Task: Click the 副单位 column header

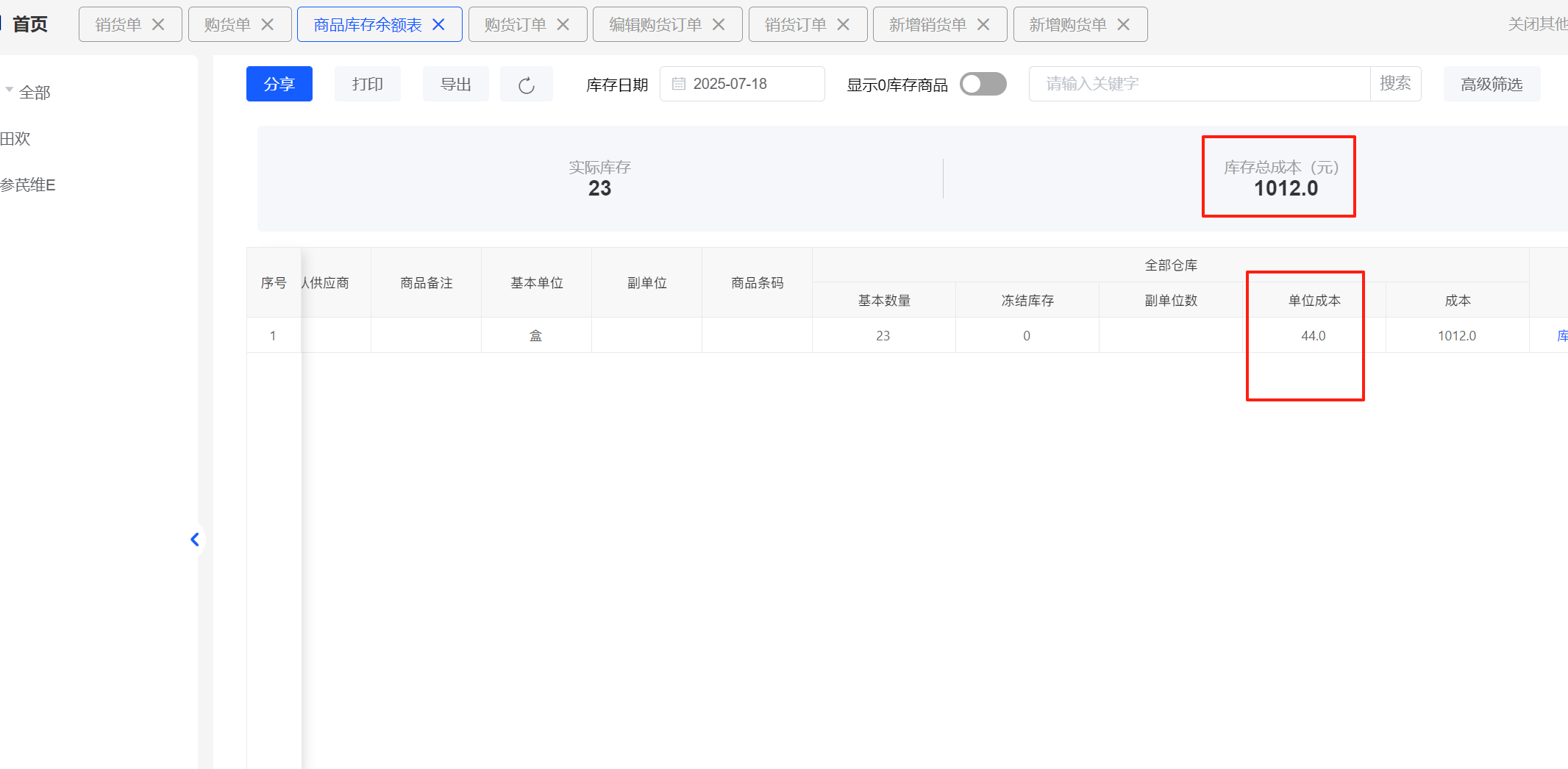Action: click(647, 283)
